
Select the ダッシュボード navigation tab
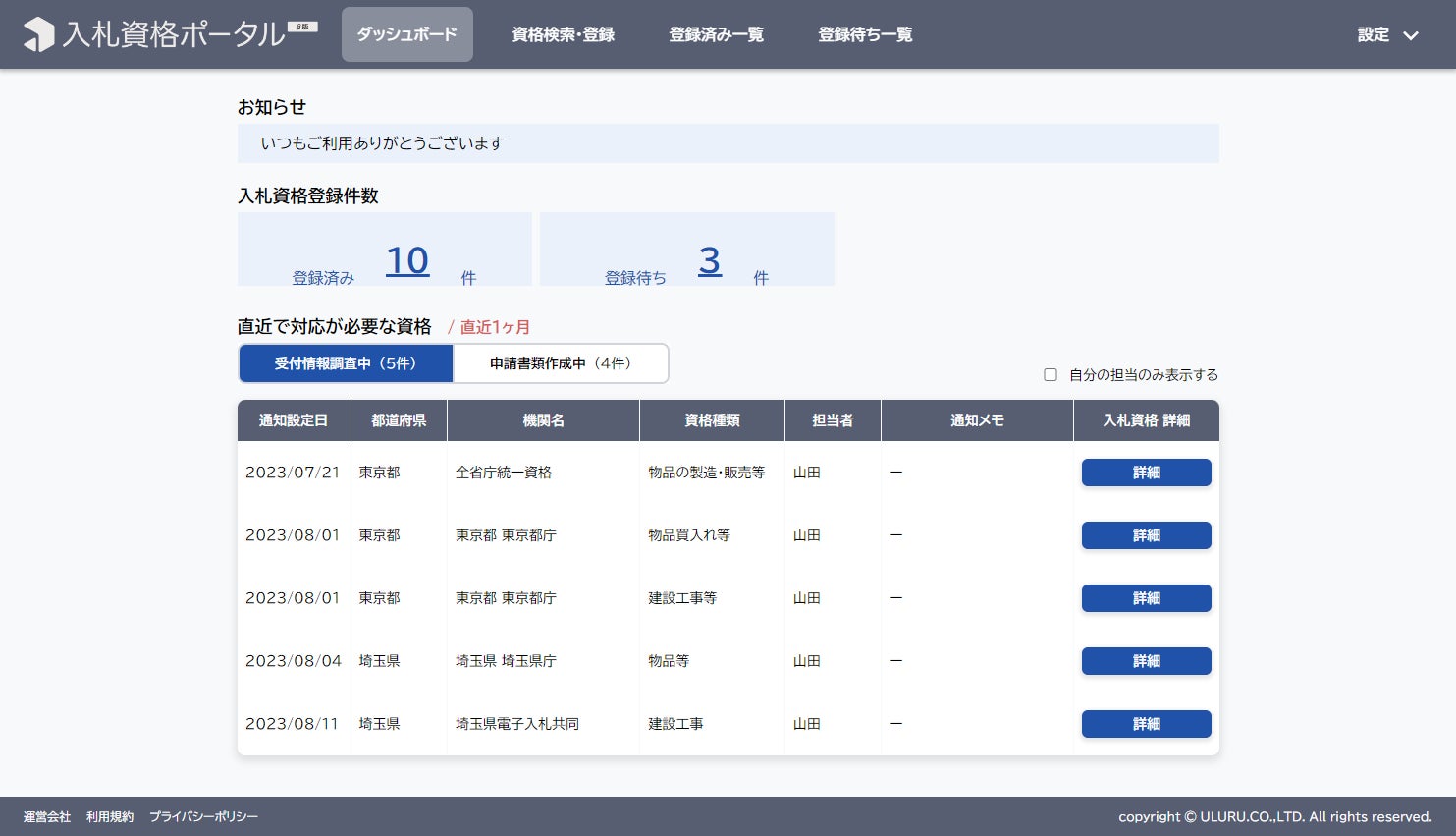[407, 34]
